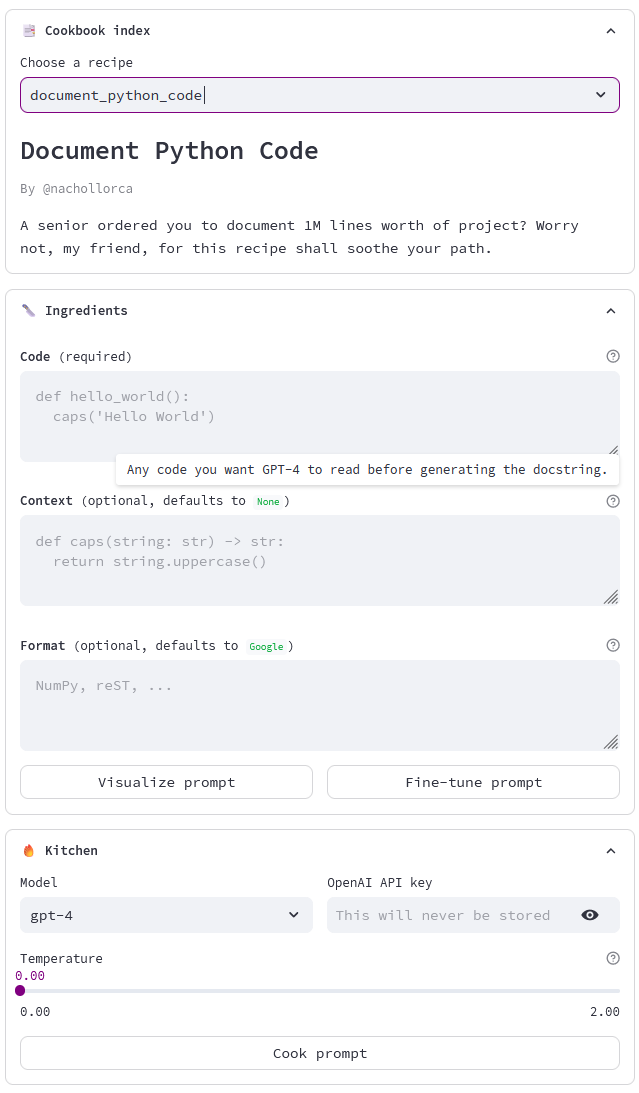
Task: Click the Kitchen flame icon
Action: [x=29, y=851]
